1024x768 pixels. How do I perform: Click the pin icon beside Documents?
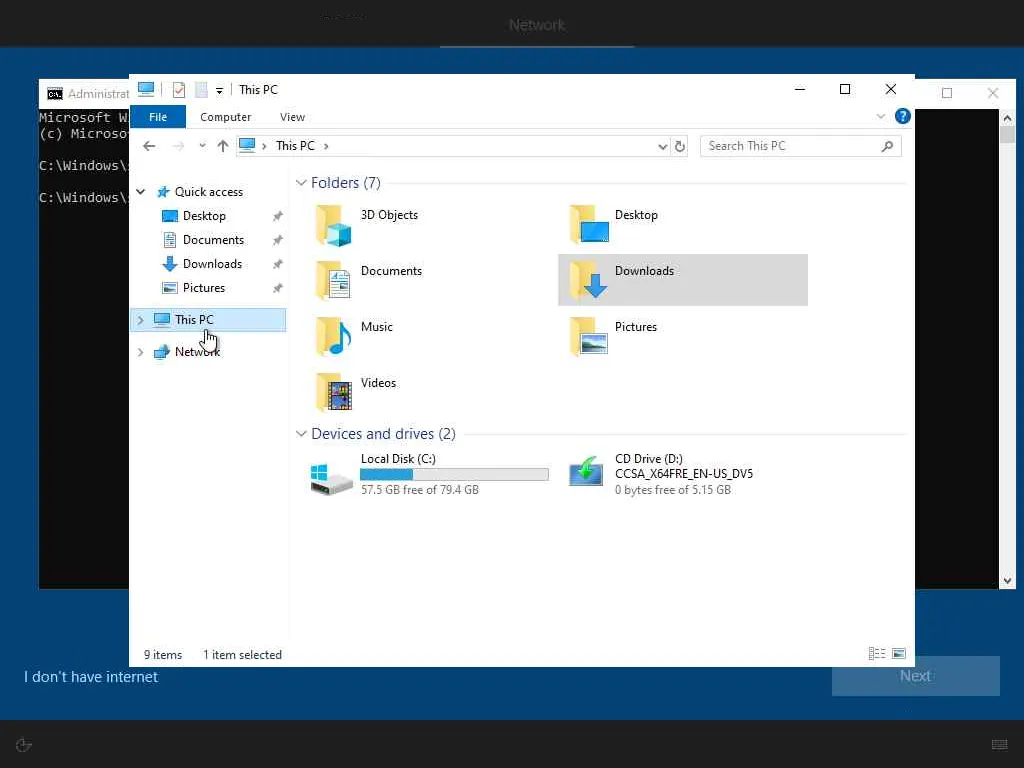point(278,240)
